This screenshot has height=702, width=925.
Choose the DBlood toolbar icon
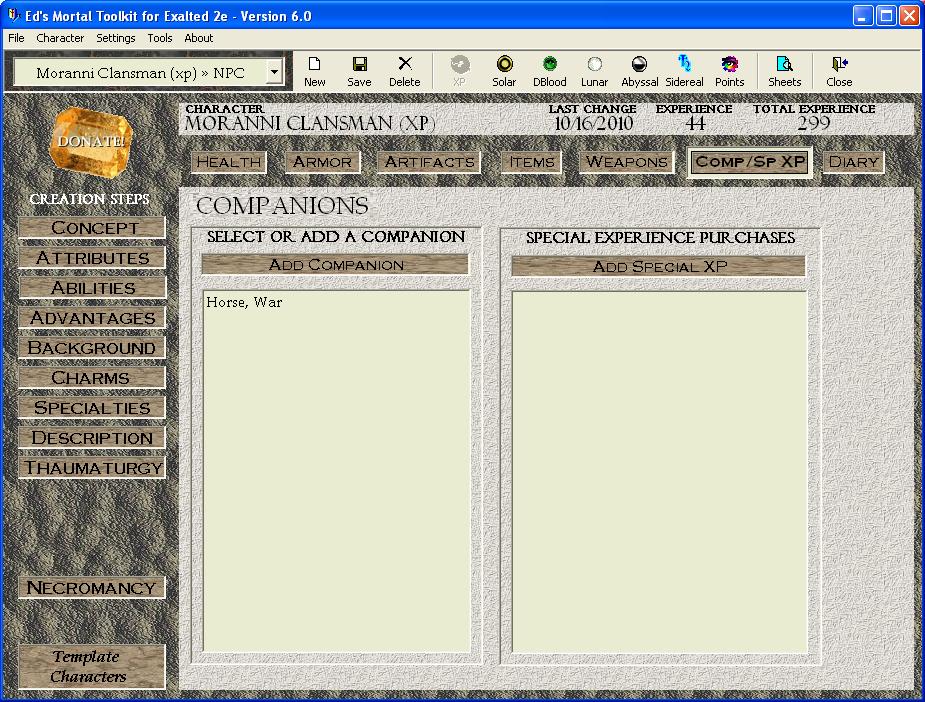(549, 71)
